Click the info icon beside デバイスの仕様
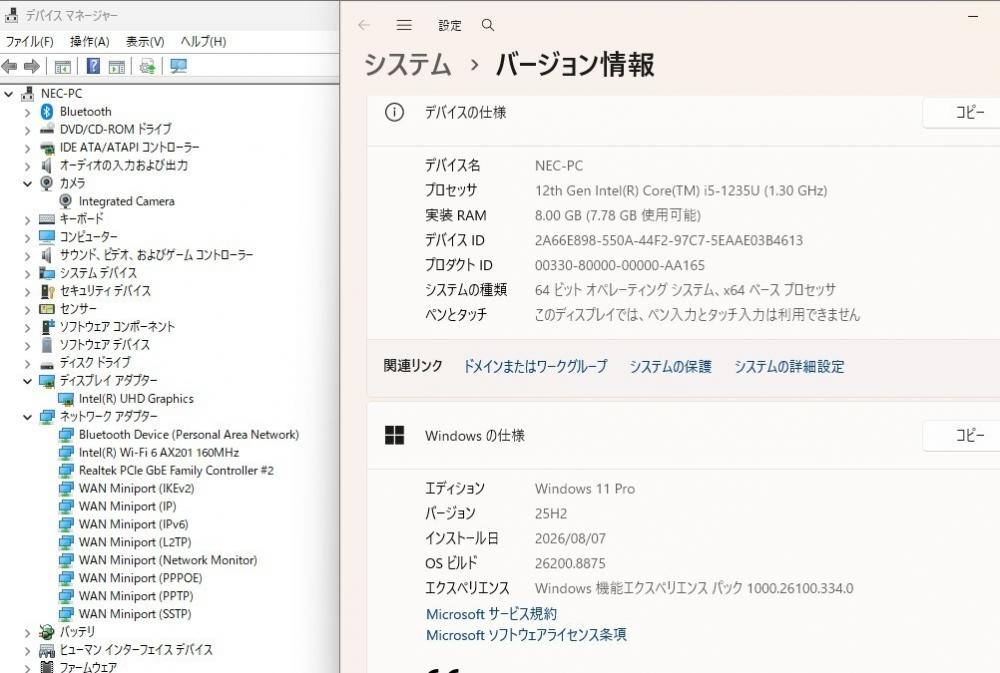1000x673 pixels. (394, 112)
